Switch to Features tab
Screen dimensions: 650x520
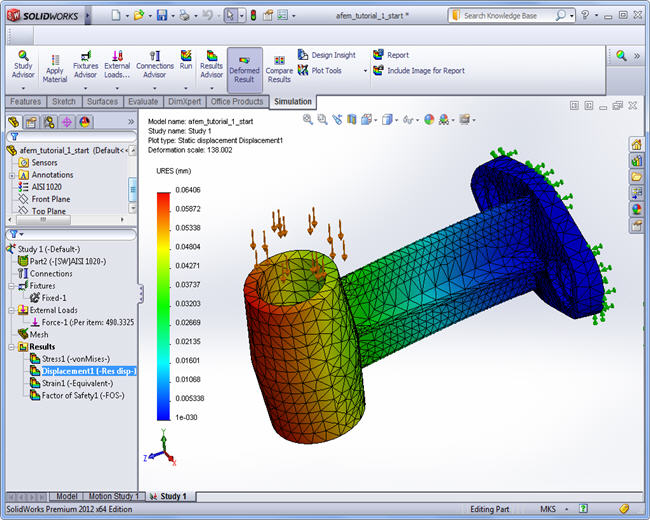coord(26,102)
